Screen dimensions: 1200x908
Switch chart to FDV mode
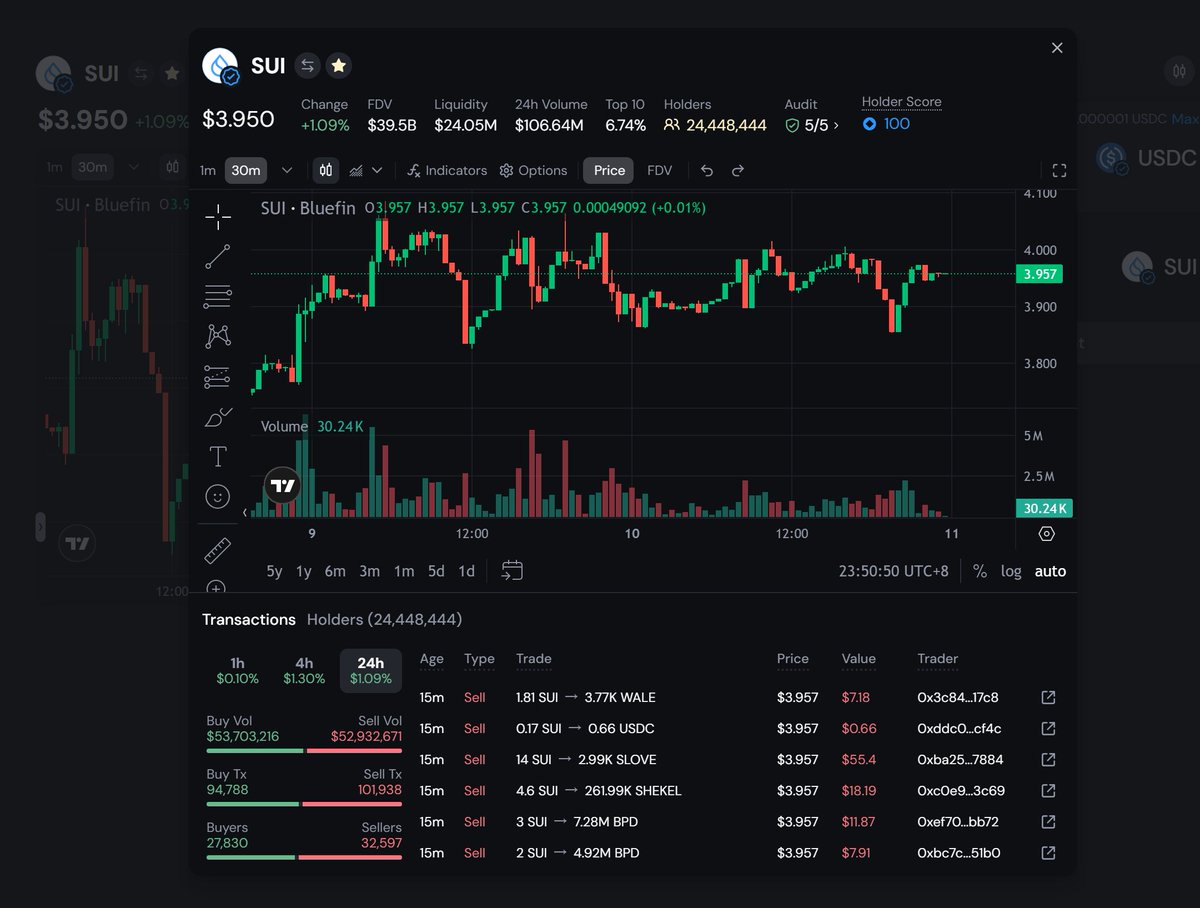(x=660, y=170)
